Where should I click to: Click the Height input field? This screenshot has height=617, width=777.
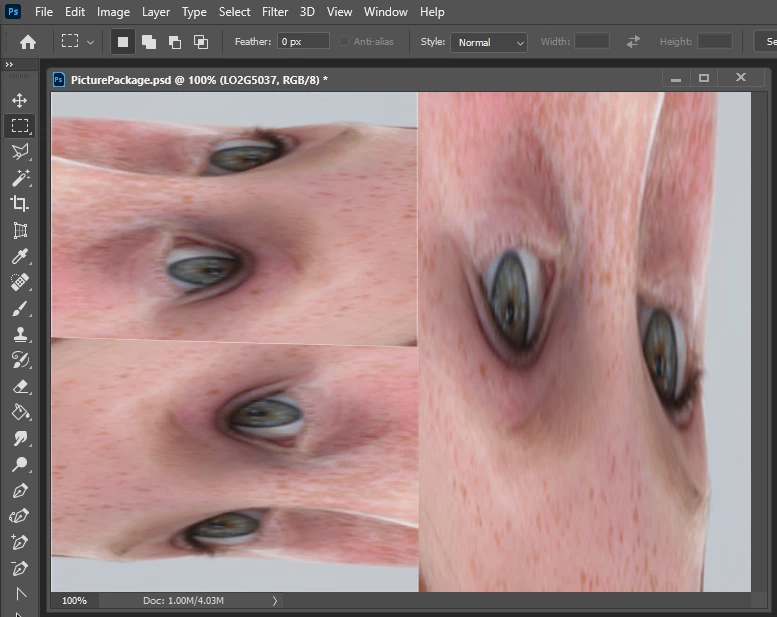coord(715,42)
